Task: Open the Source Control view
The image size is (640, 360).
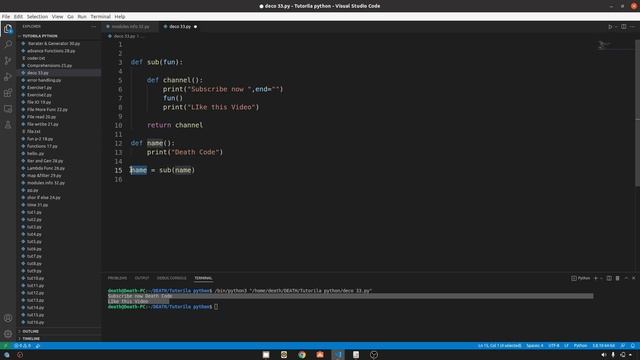Action: [8, 61]
